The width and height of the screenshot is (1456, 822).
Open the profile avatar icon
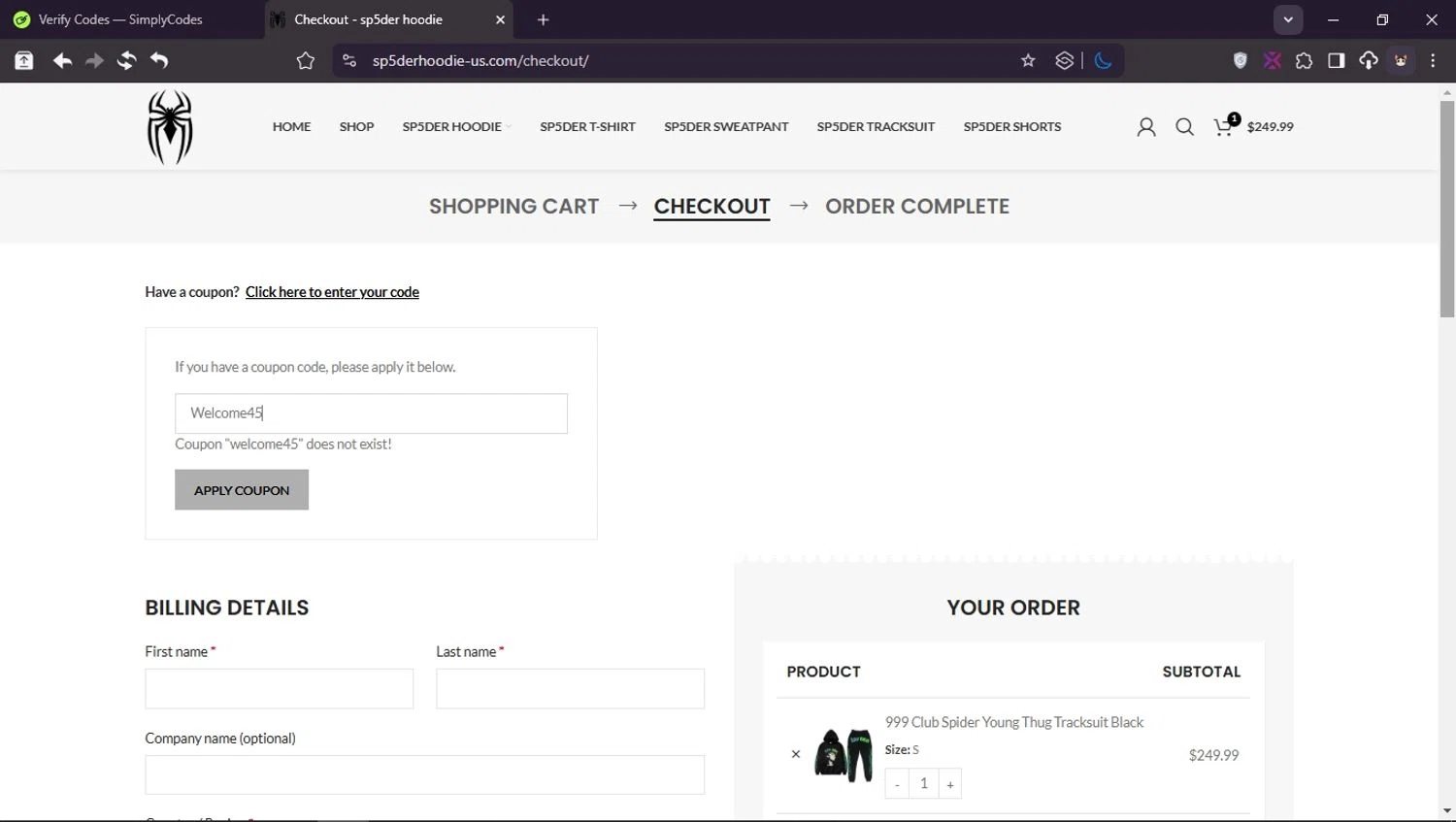[1401, 60]
